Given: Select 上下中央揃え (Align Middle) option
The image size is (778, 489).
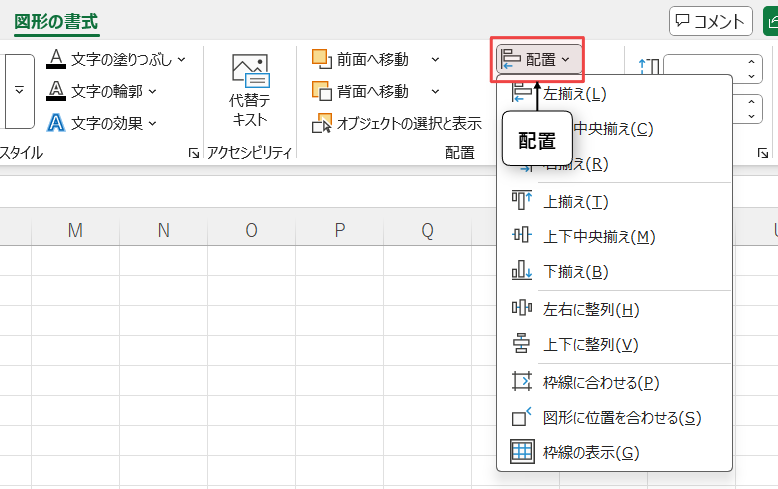Looking at the screenshot, I should (598, 236).
